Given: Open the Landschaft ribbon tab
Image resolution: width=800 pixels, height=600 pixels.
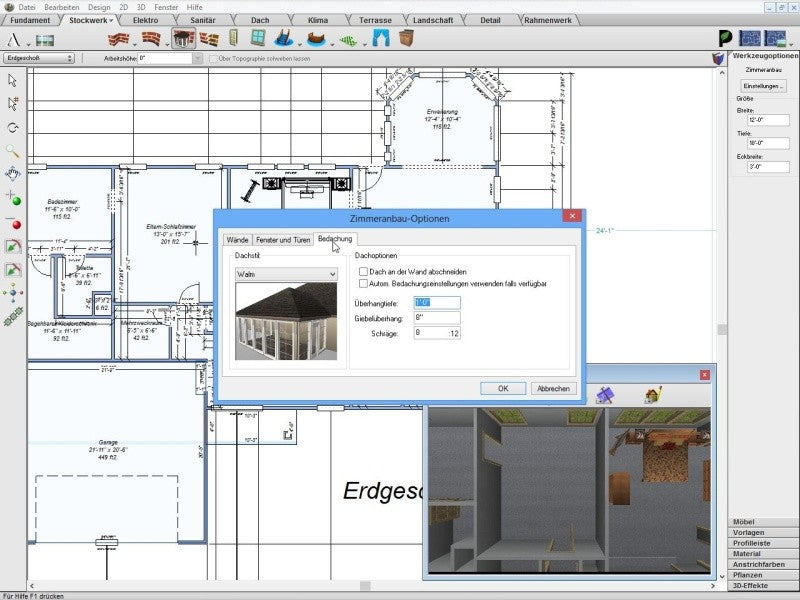Looking at the screenshot, I should click(x=433, y=20).
